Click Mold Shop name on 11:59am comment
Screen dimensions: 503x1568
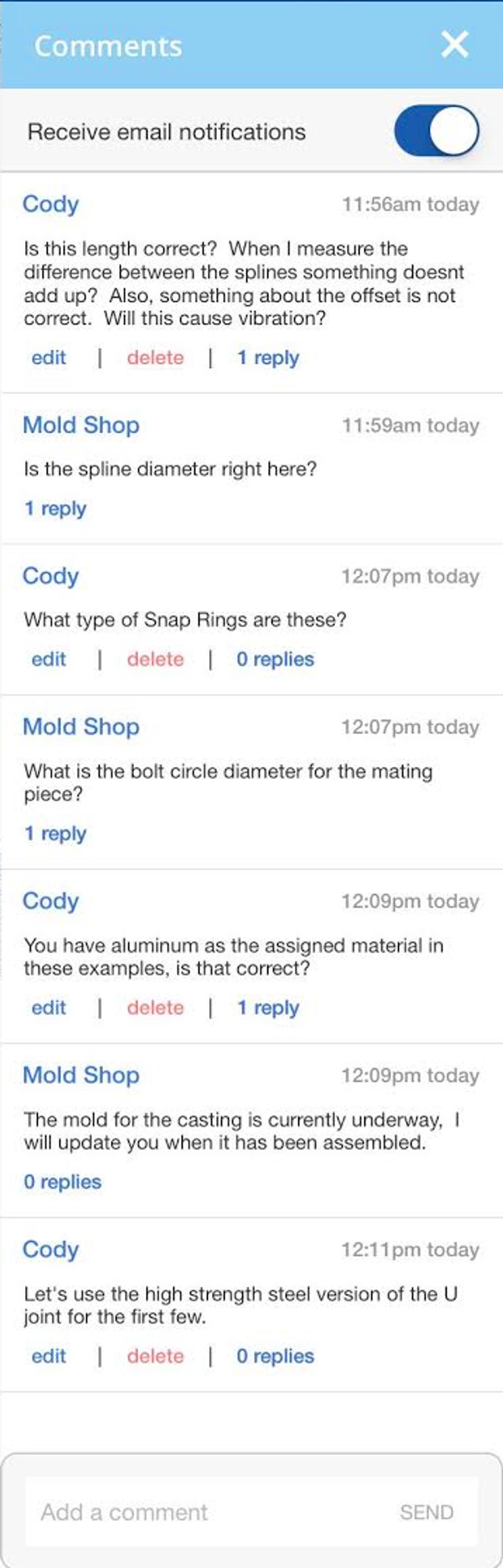pyautogui.click(x=81, y=425)
